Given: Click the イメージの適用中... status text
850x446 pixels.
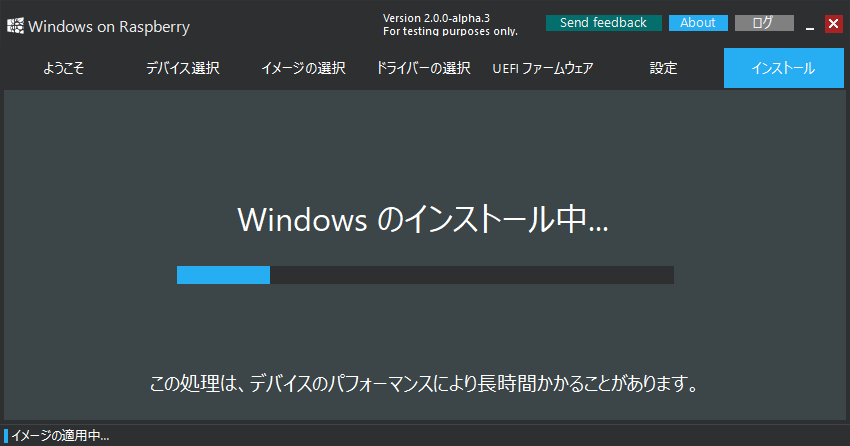Looking at the screenshot, I should (x=60, y=436).
